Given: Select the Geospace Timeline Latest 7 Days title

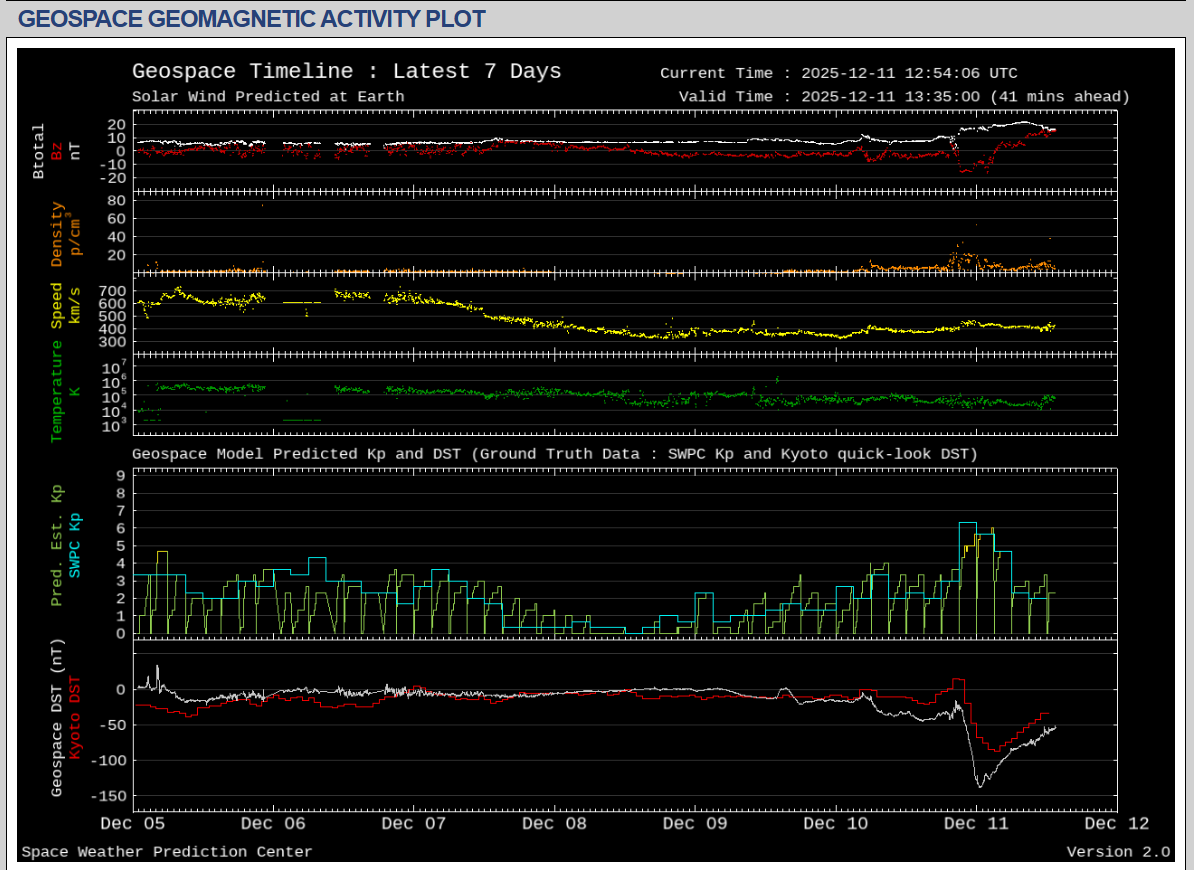Looking at the screenshot, I should coord(346,72).
